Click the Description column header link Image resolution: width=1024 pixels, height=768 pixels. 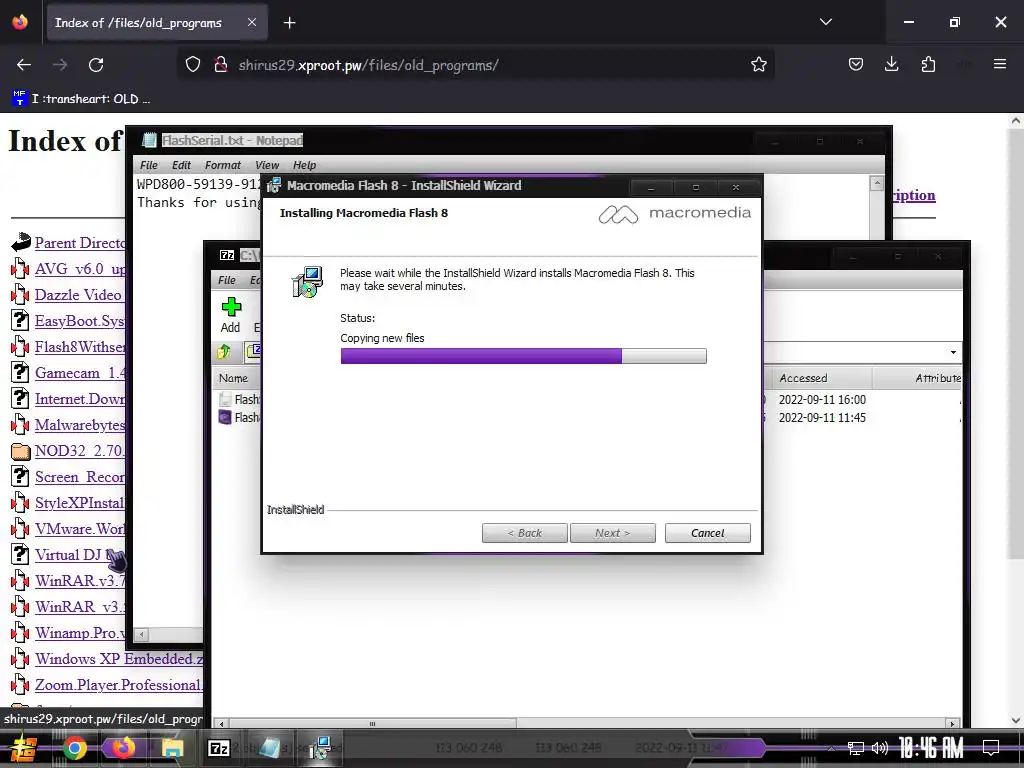click(914, 195)
